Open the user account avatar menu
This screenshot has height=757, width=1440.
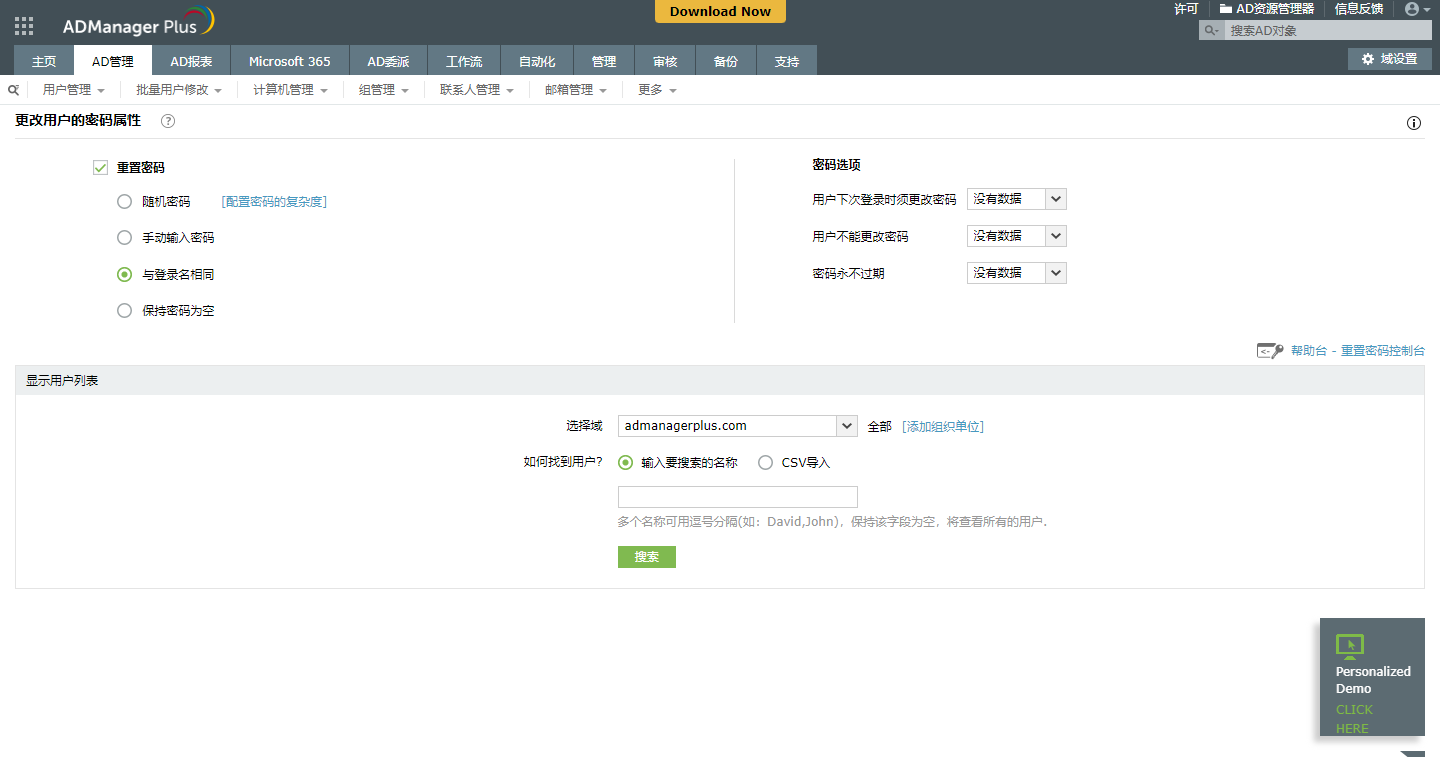(1416, 9)
